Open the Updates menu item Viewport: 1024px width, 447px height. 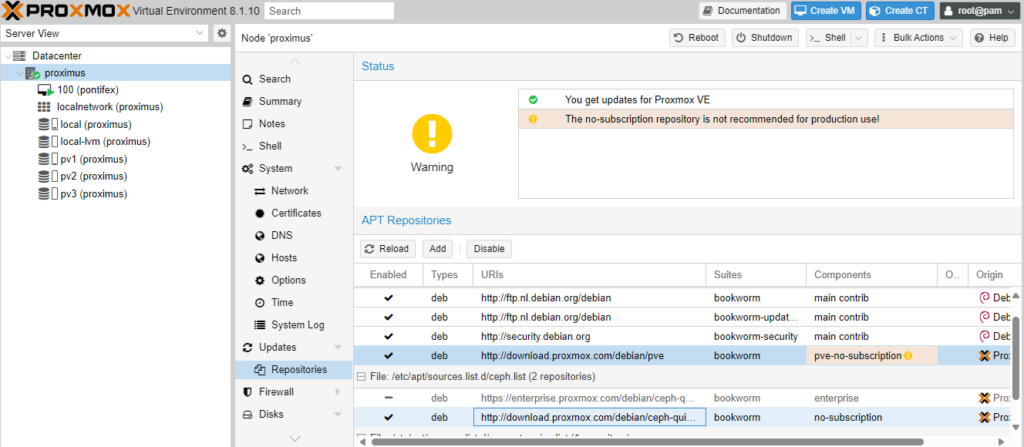click(293, 347)
